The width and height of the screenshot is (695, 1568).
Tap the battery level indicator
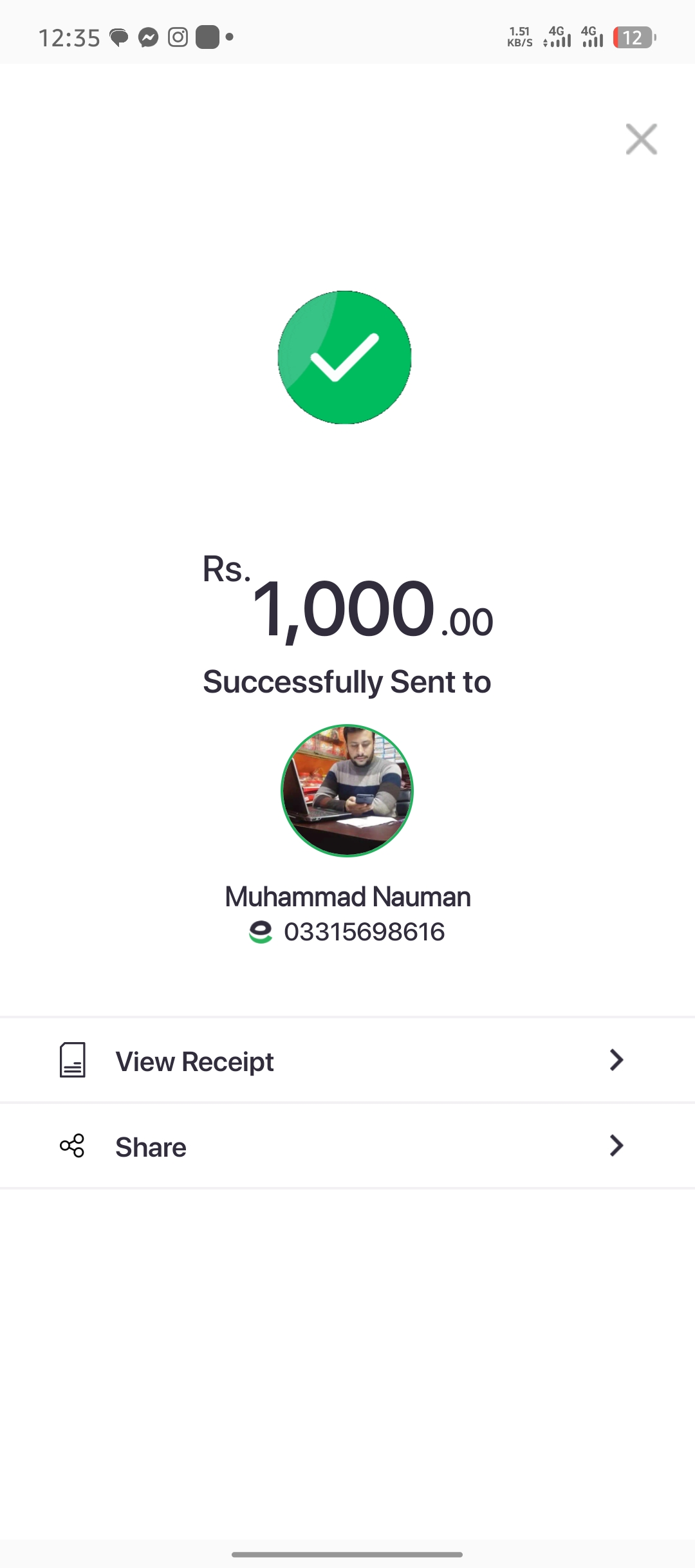(x=634, y=37)
